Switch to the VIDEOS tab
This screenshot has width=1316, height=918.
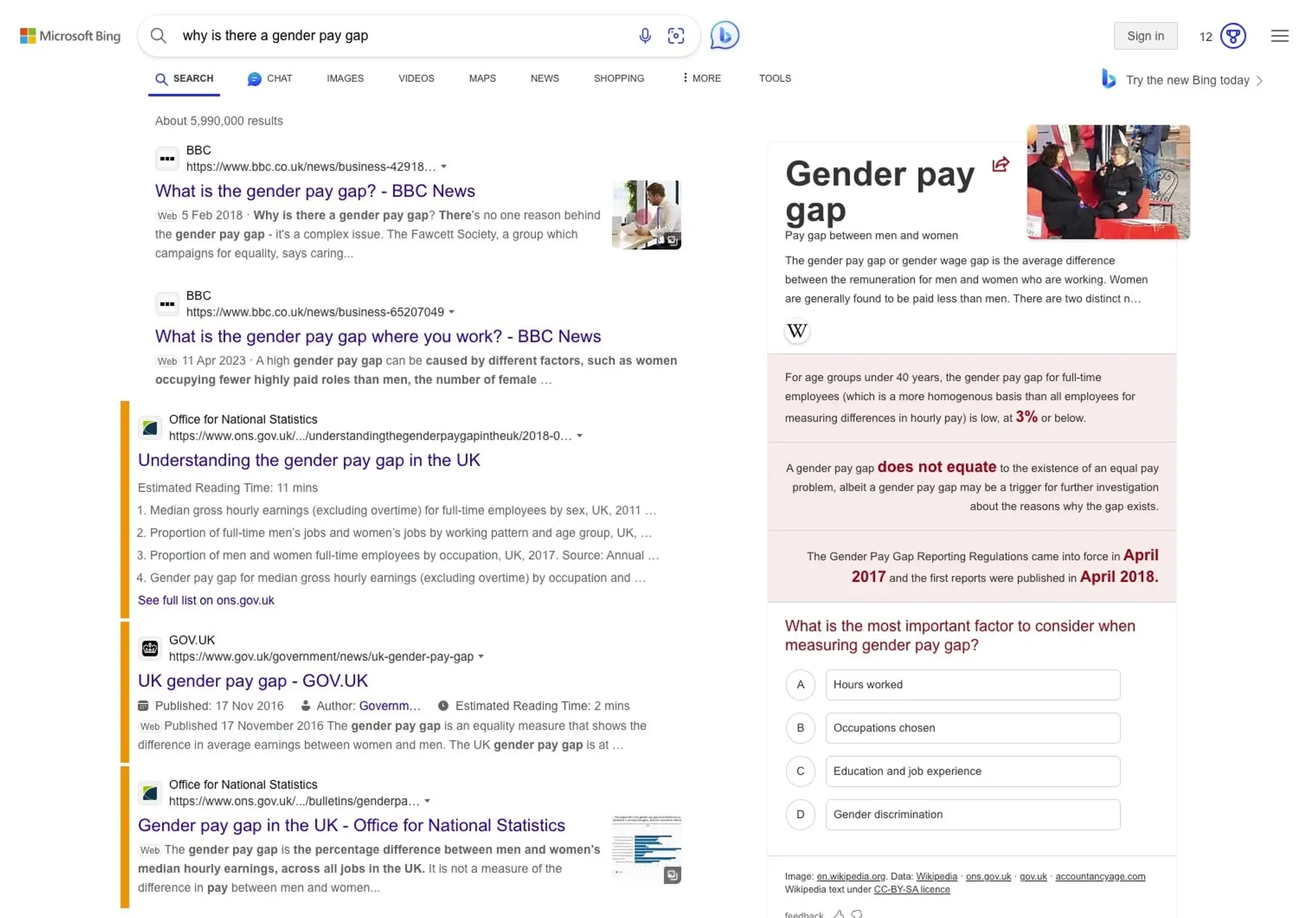pyautogui.click(x=416, y=78)
